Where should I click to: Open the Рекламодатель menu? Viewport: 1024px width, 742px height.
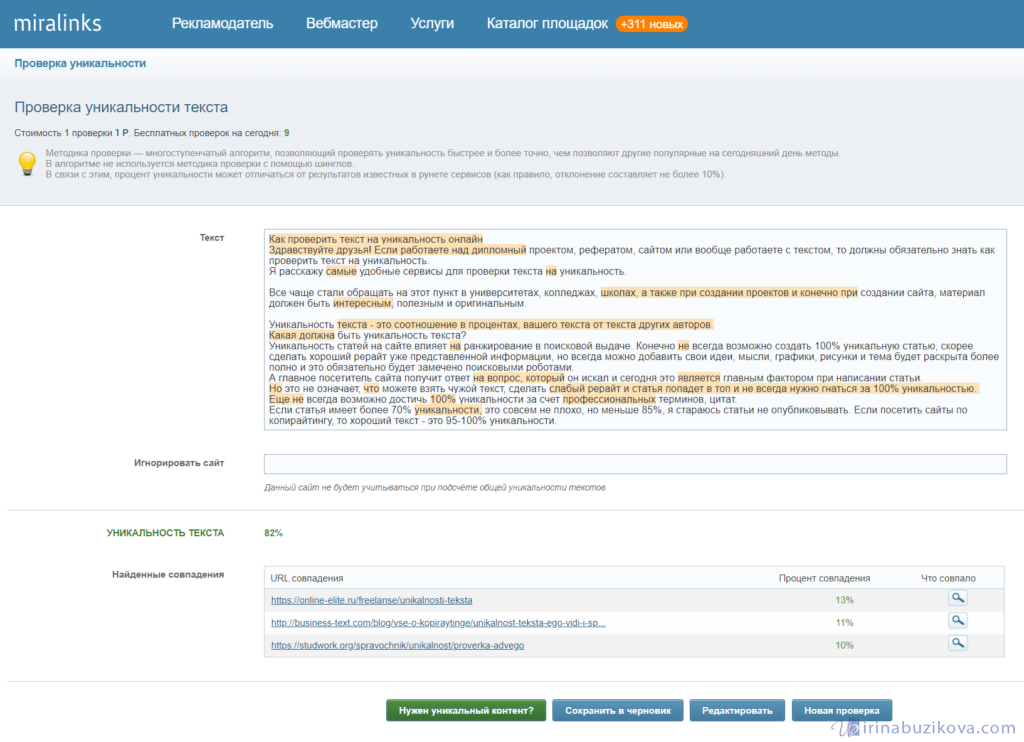tap(222, 23)
